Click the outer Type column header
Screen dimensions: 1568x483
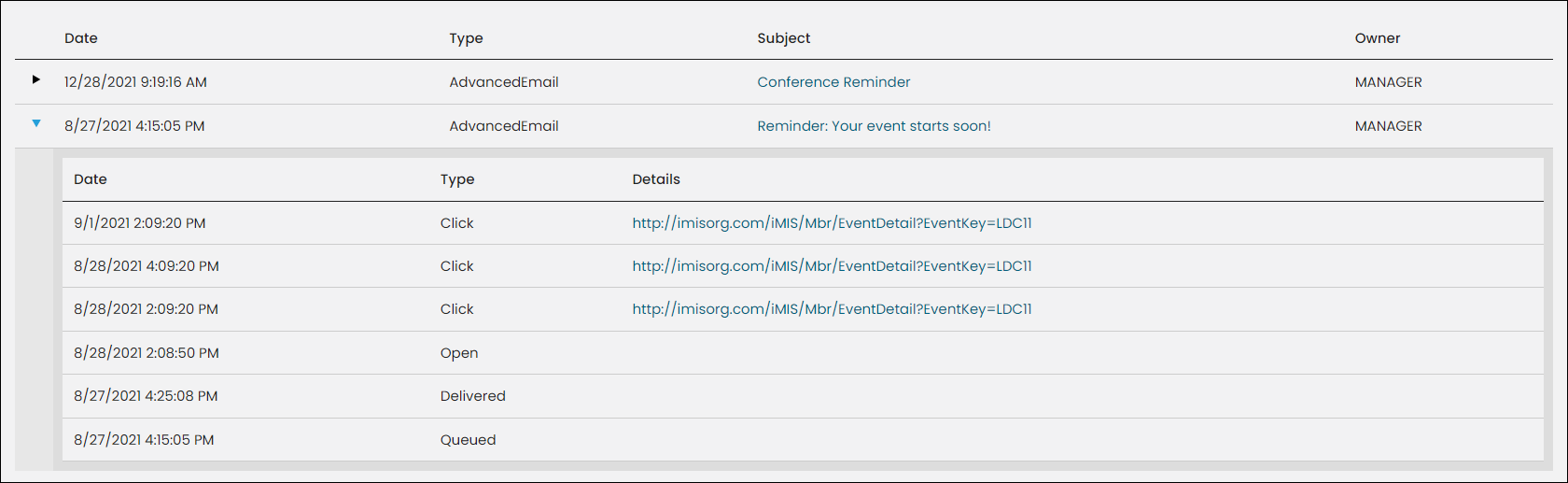click(466, 38)
